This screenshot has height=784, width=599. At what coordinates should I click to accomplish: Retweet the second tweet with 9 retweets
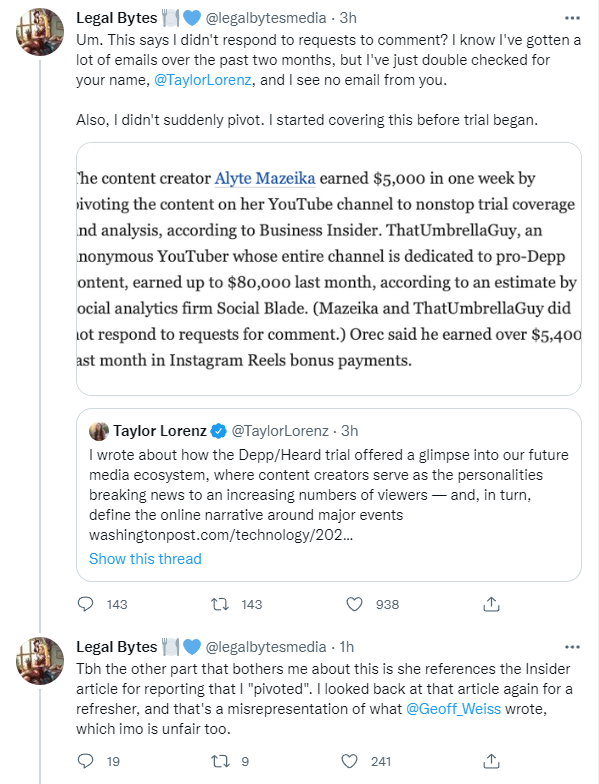(x=220, y=761)
